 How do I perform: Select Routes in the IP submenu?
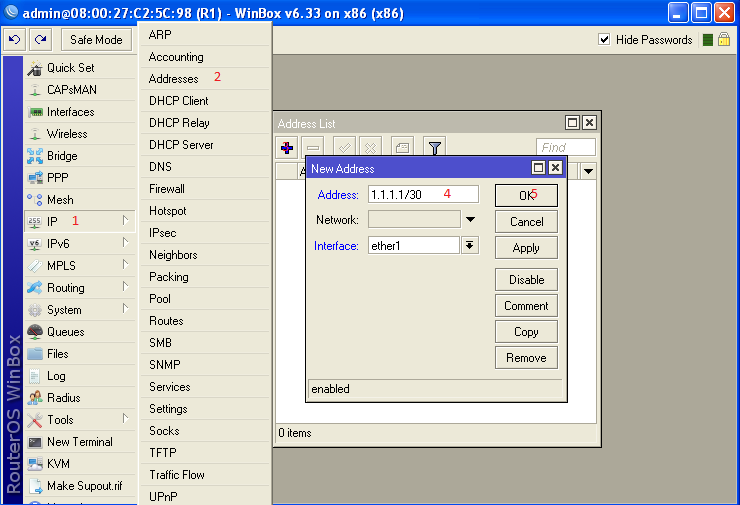(x=205, y=321)
